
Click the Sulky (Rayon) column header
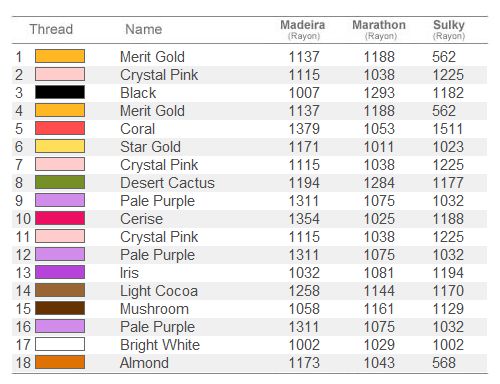click(449, 29)
